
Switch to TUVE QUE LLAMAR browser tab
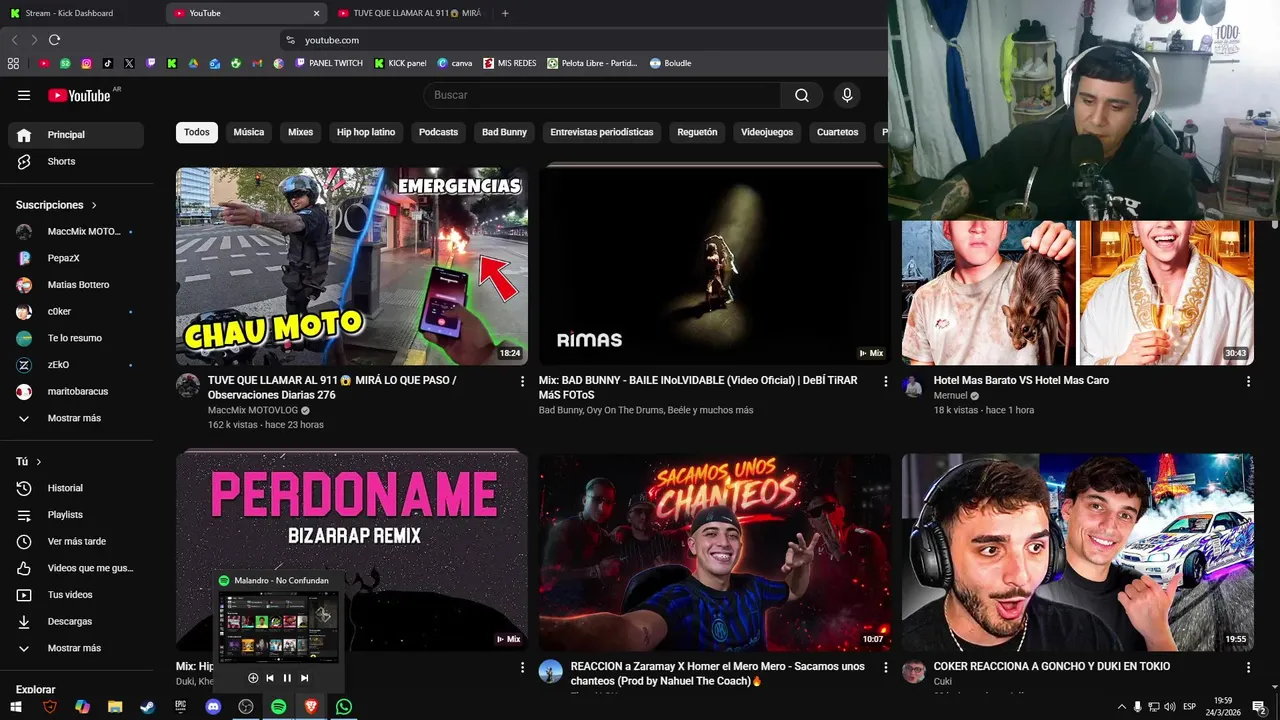pyautogui.click(x=410, y=13)
